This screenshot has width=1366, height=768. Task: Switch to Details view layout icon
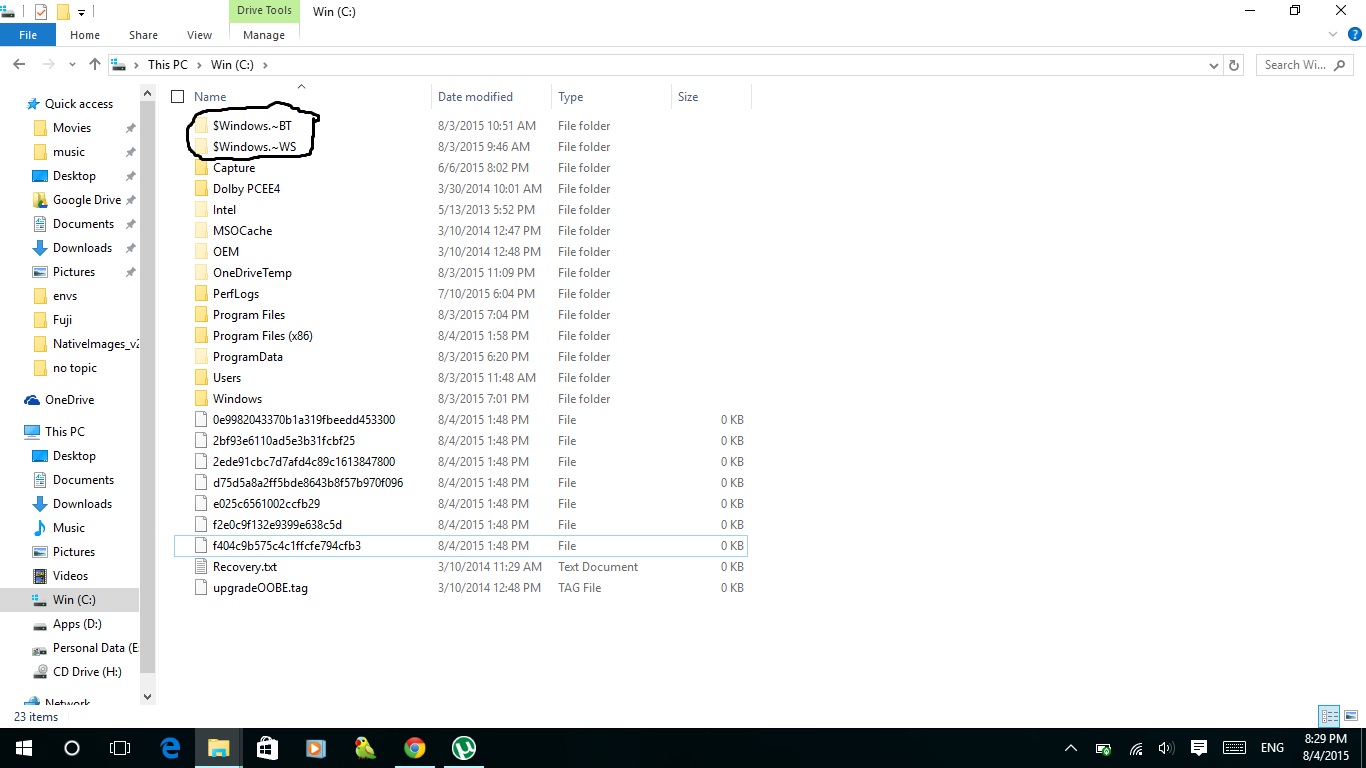point(1329,716)
